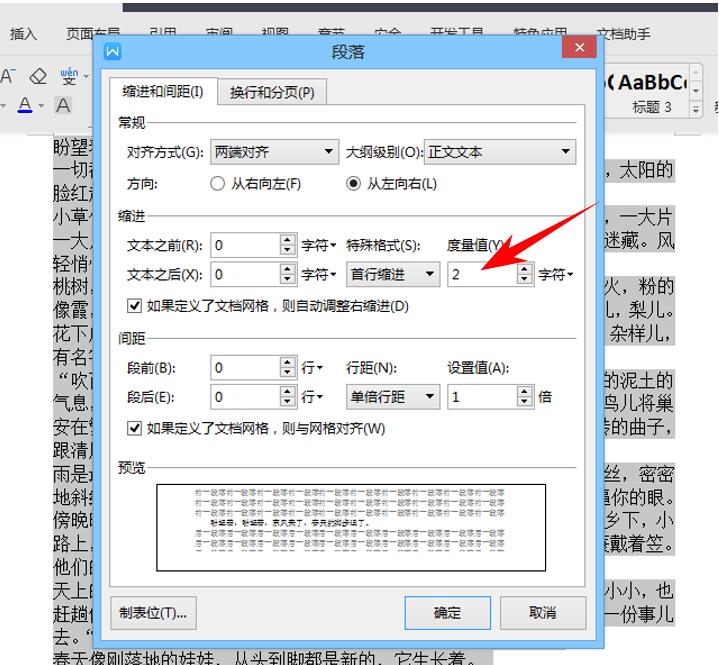Image resolution: width=719 pixels, height=665 pixels.
Task: Click the character shading A icon
Action: 63,105
